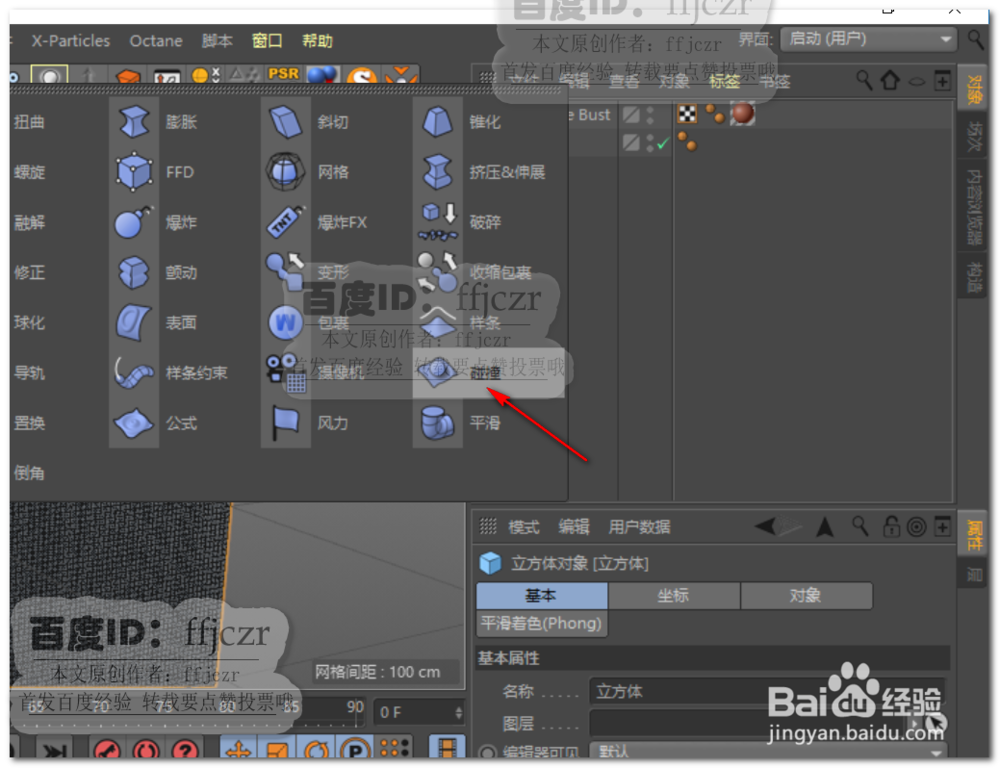
Task: Select the 爆炸 bomb icon
Action: pos(134,222)
